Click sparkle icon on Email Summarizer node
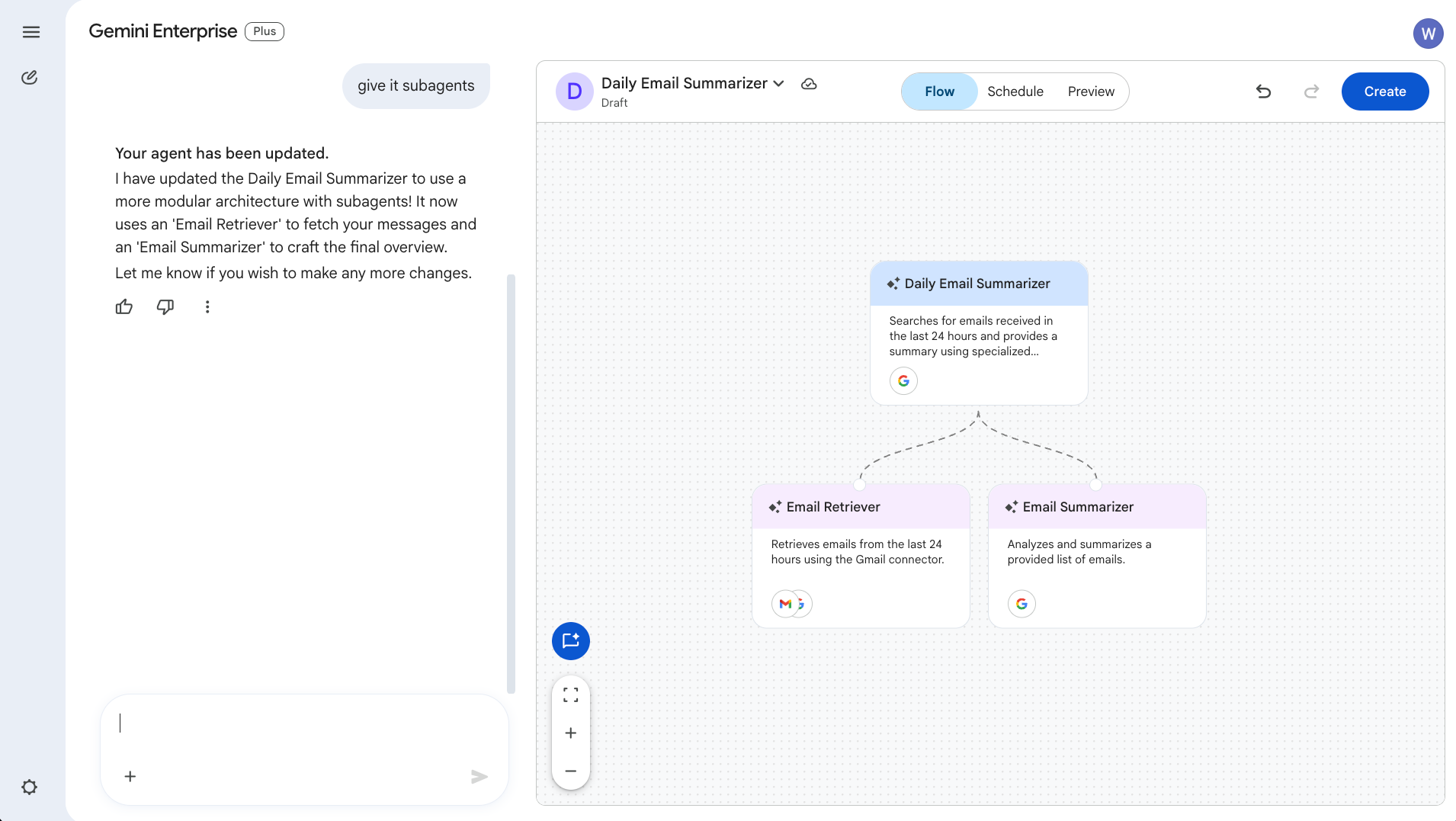 coord(1012,507)
